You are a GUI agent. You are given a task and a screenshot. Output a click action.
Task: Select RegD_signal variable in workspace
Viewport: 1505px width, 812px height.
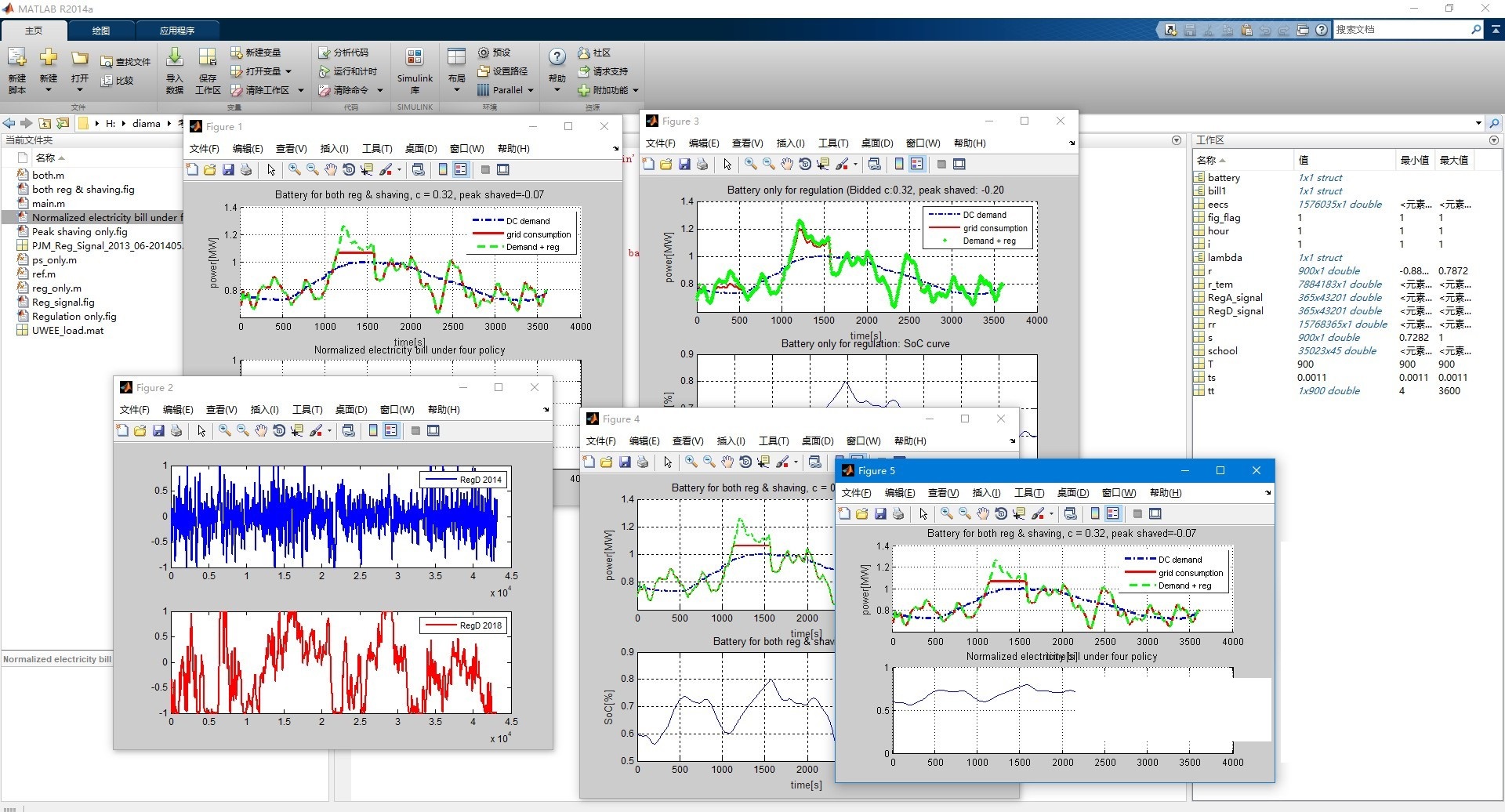coord(1235,311)
